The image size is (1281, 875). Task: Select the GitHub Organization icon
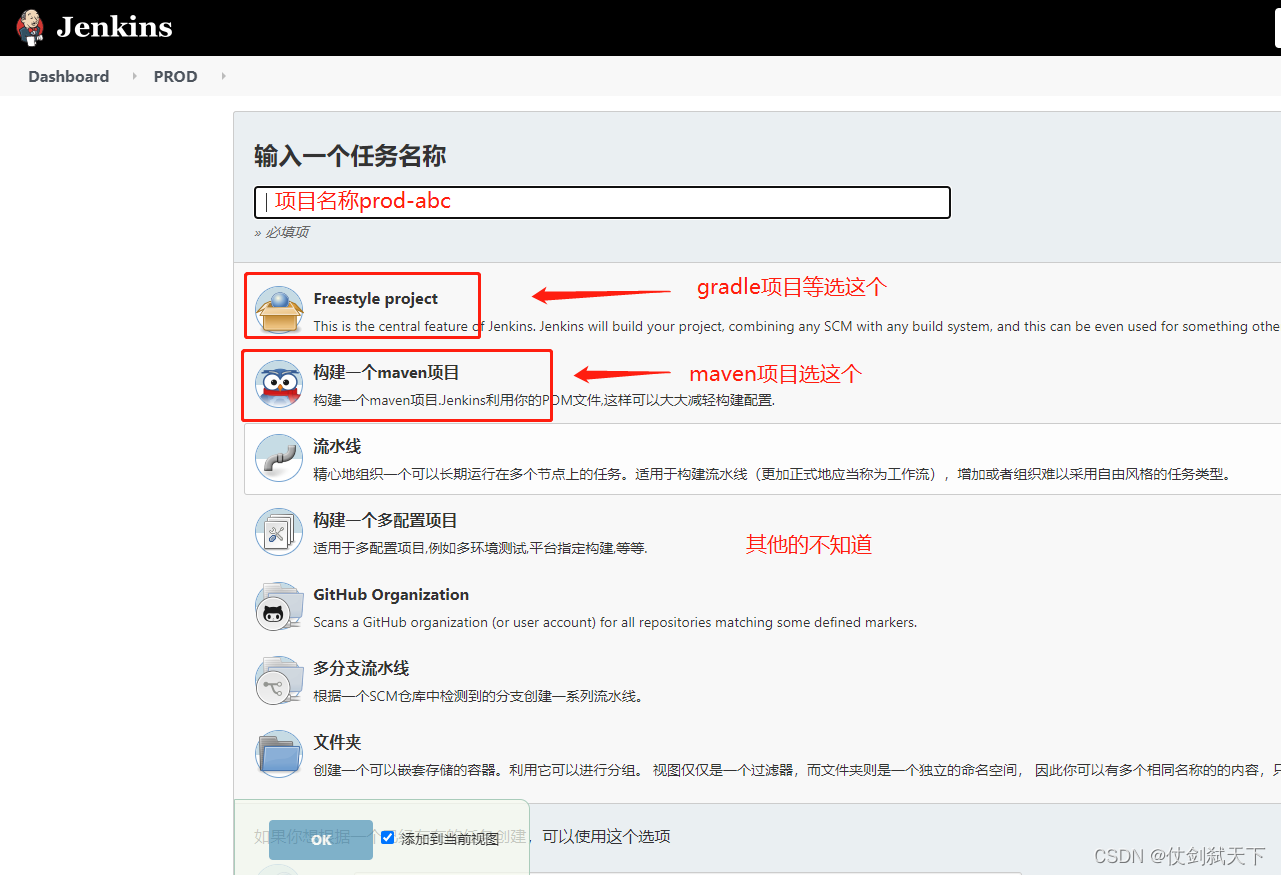tap(278, 606)
